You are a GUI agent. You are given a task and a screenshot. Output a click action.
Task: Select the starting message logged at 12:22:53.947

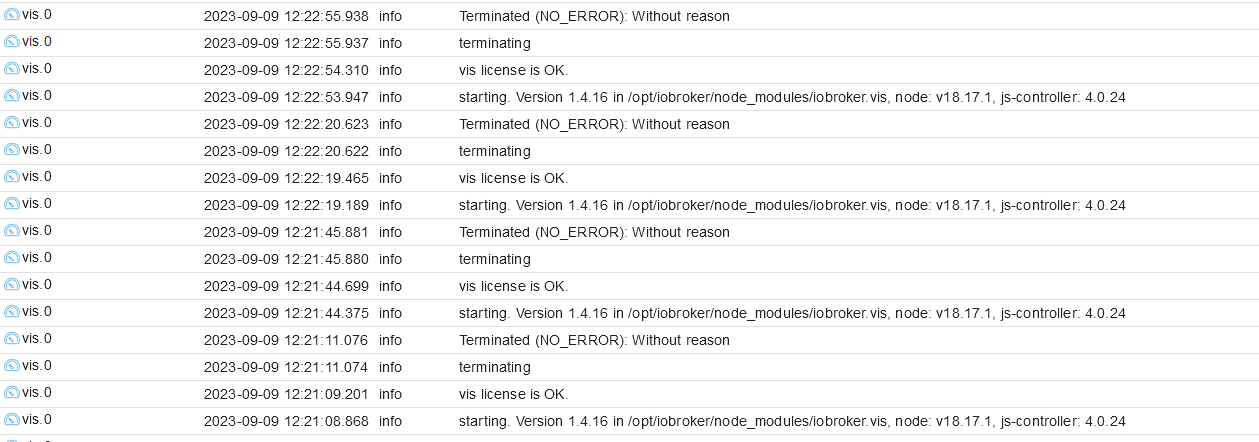click(x=792, y=97)
